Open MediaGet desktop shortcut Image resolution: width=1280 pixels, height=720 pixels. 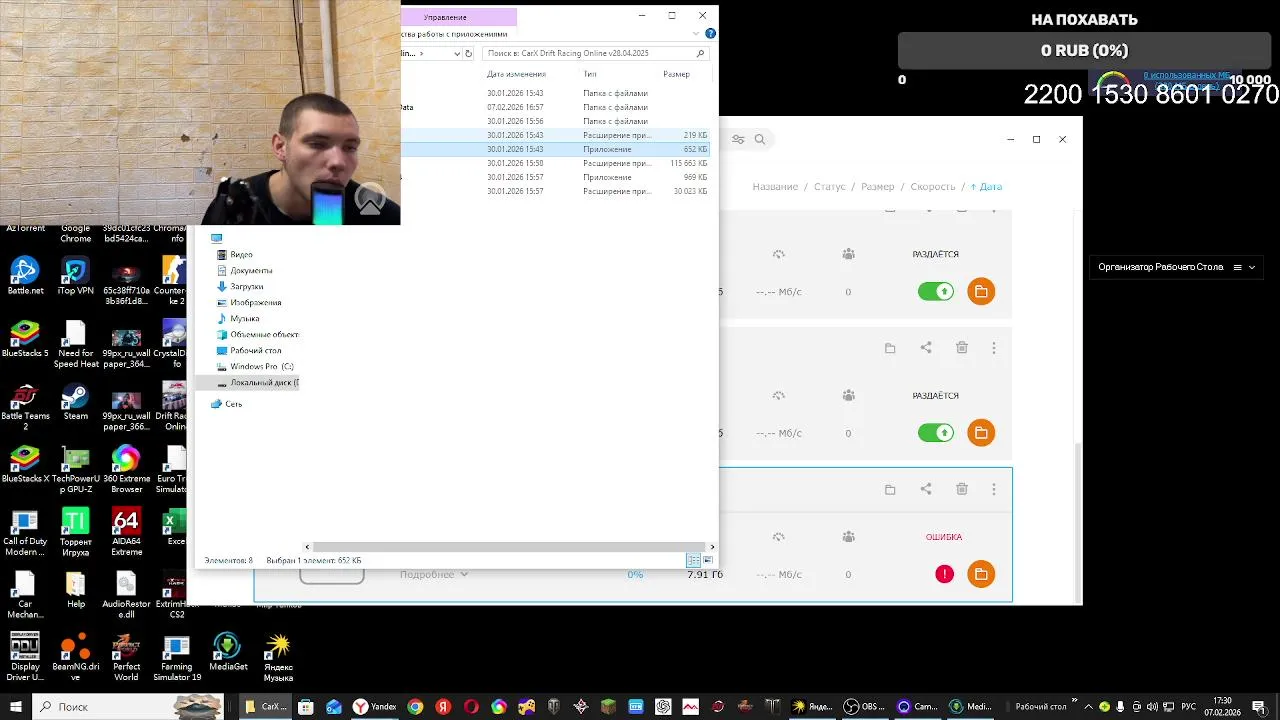click(x=228, y=651)
